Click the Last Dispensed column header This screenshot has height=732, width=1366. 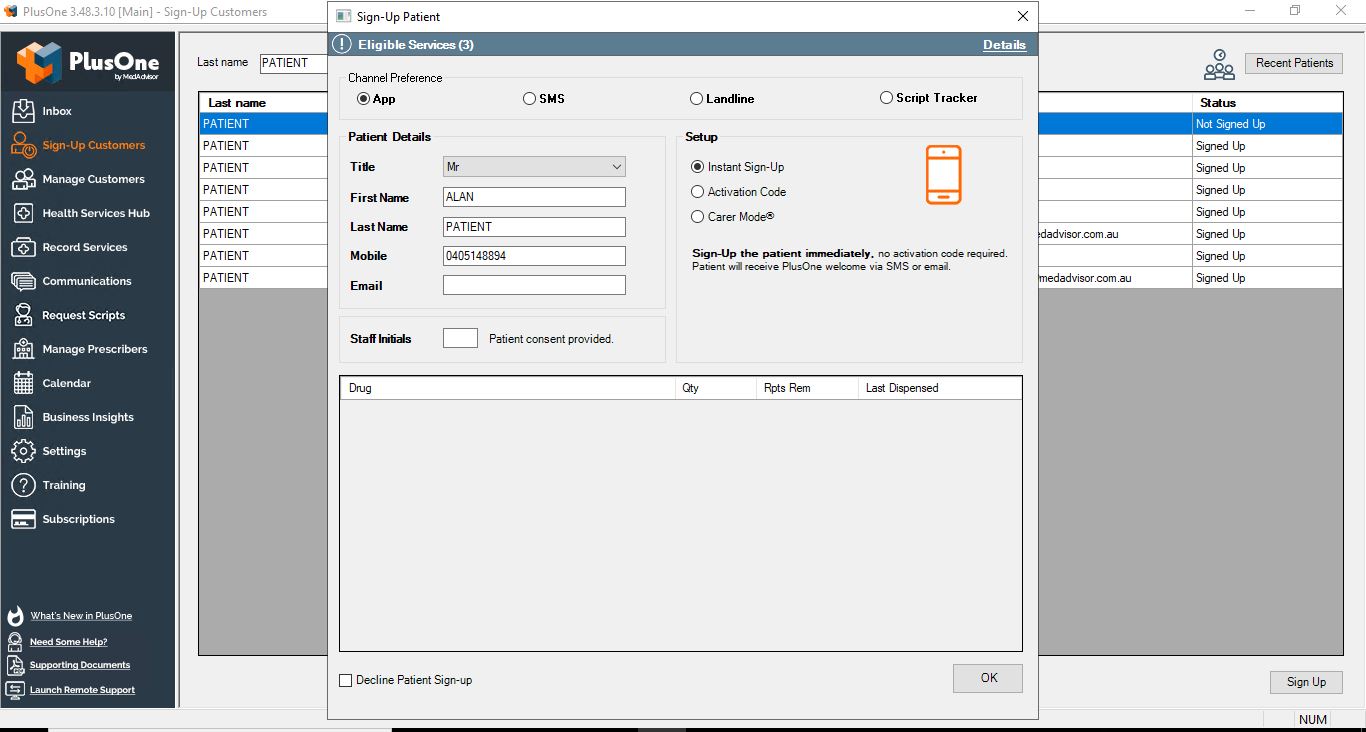(x=939, y=388)
